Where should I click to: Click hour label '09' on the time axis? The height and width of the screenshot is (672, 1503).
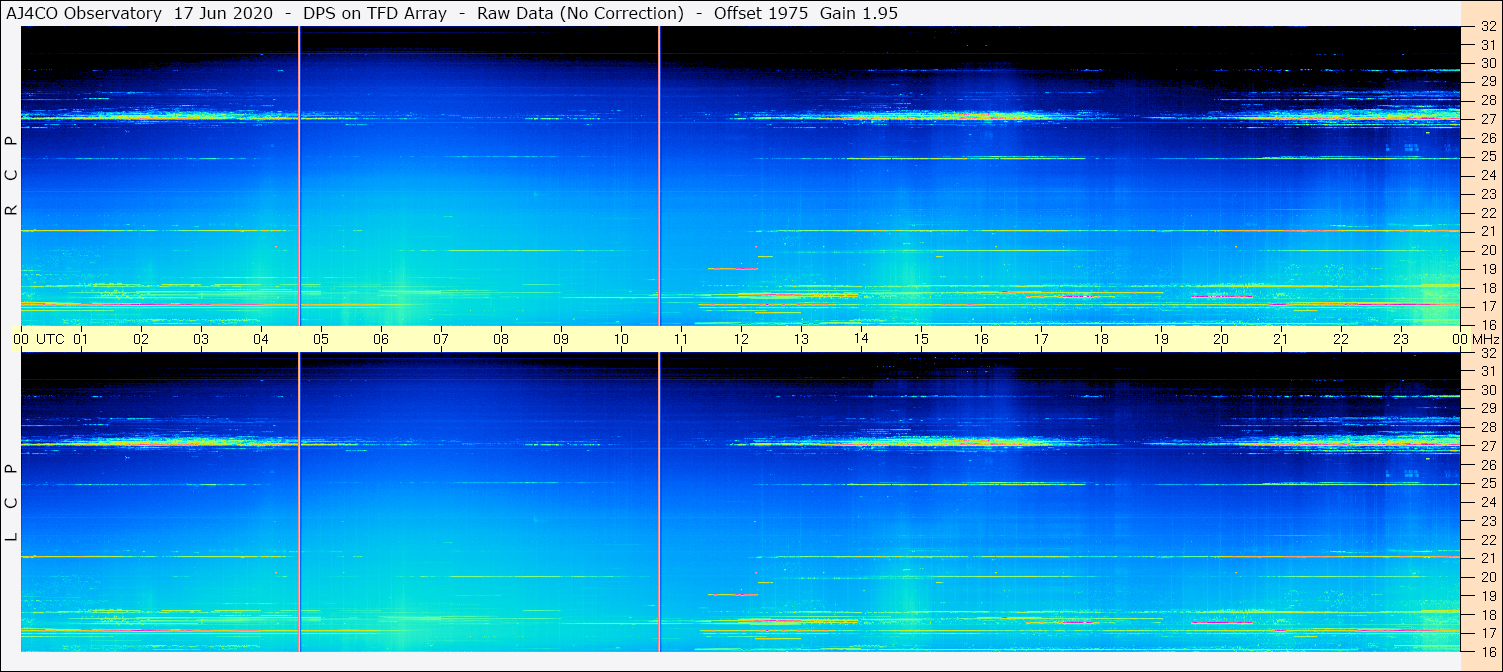point(561,339)
